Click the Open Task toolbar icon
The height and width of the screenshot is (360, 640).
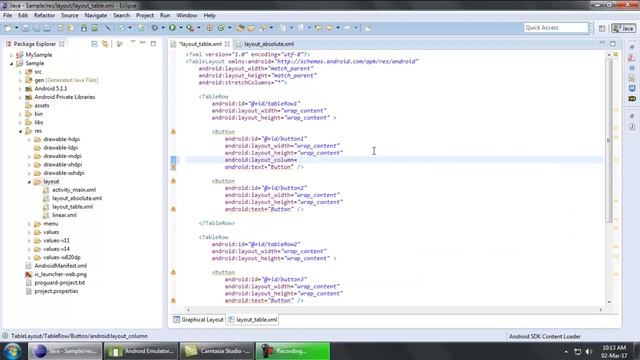click(x=251, y=28)
